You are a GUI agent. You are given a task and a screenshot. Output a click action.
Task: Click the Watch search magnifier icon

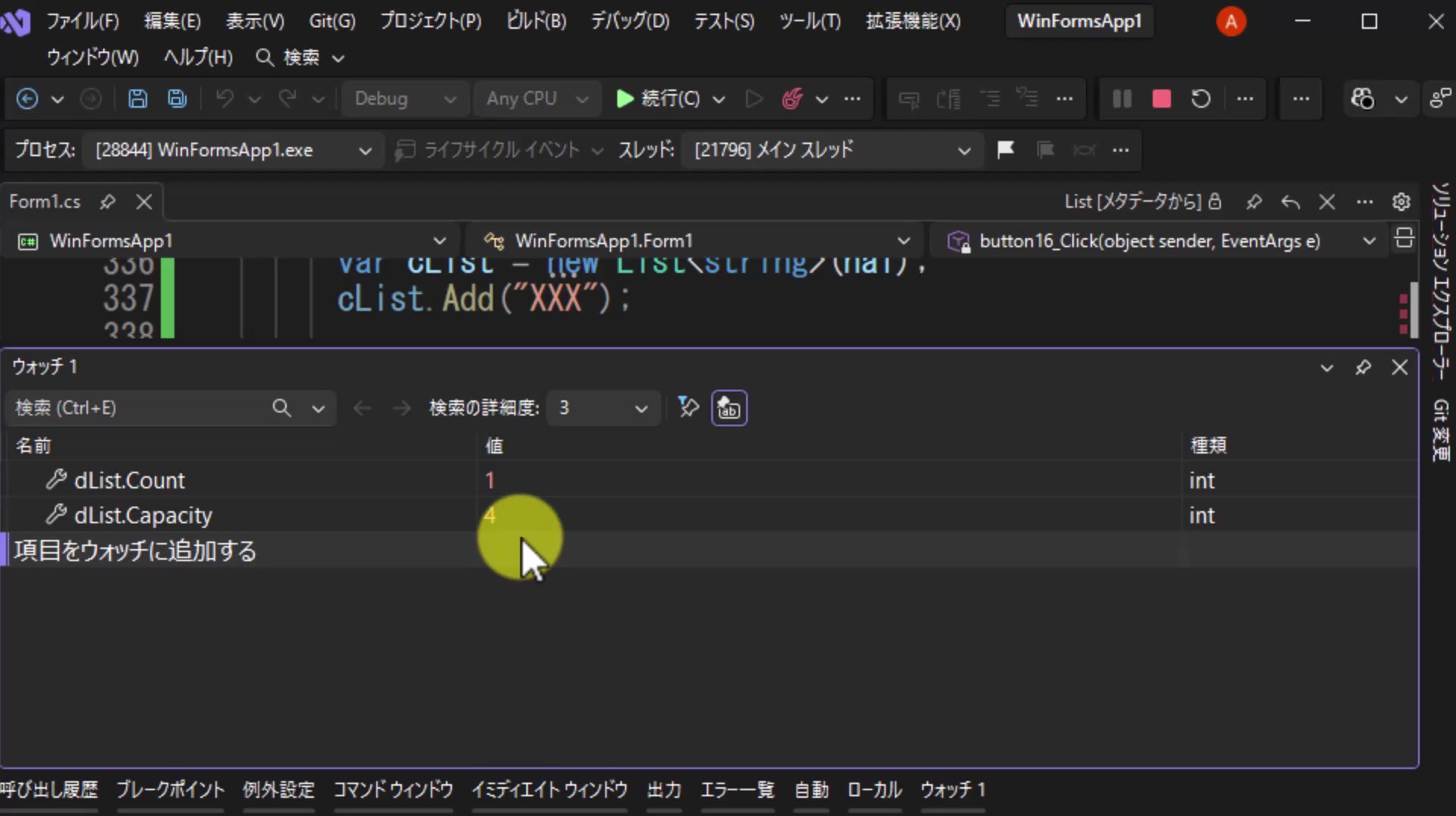(281, 408)
